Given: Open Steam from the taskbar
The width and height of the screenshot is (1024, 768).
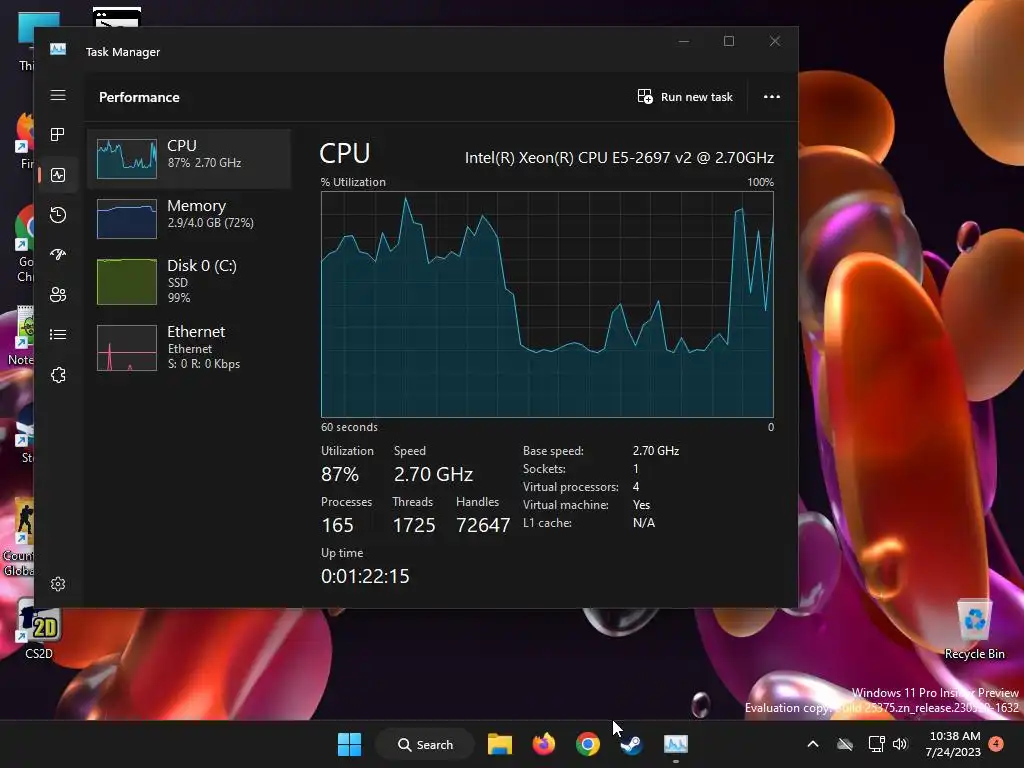Looking at the screenshot, I should coord(631,744).
